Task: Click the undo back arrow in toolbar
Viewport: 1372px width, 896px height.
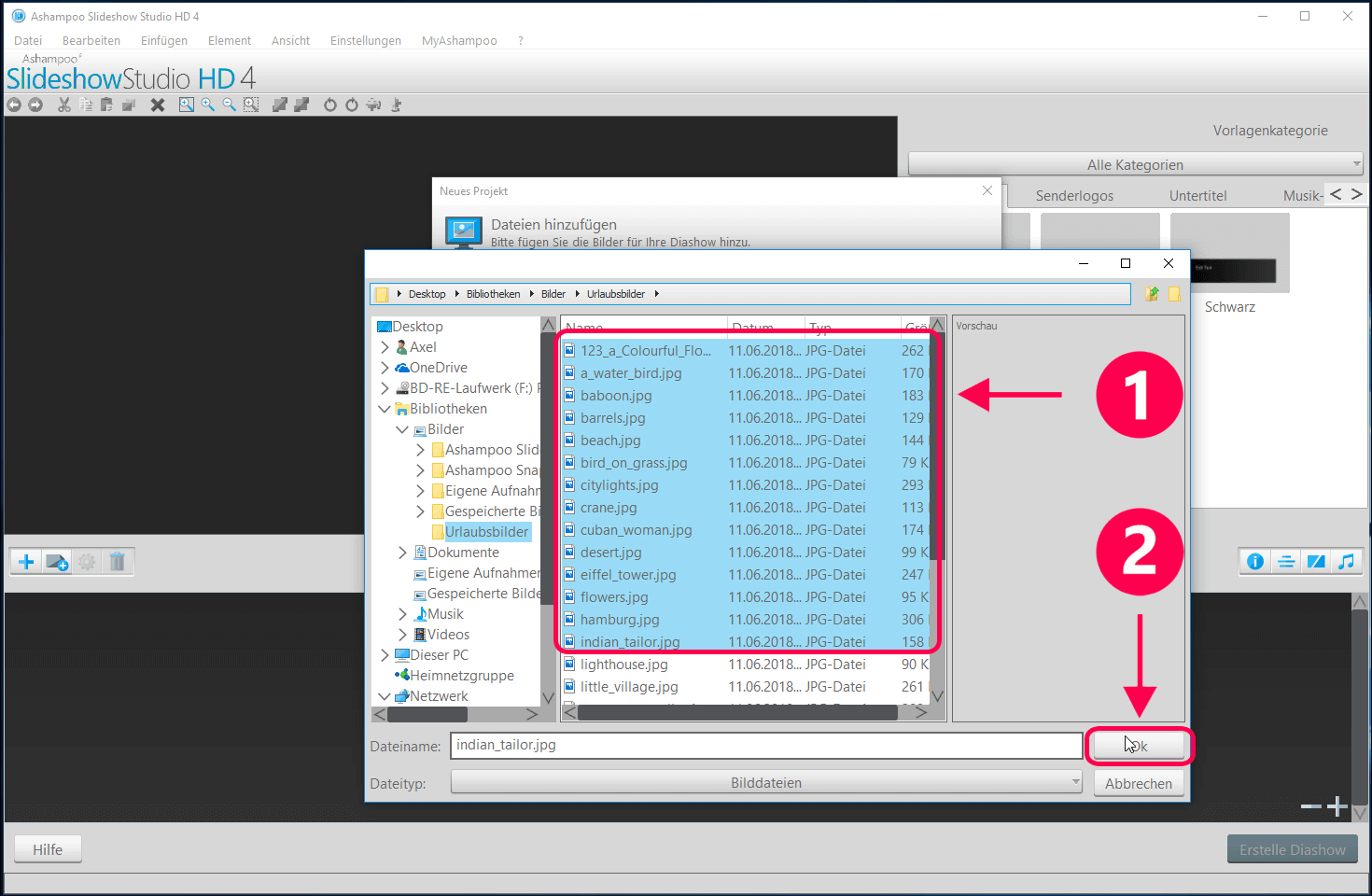Action: tap(14, 105)
